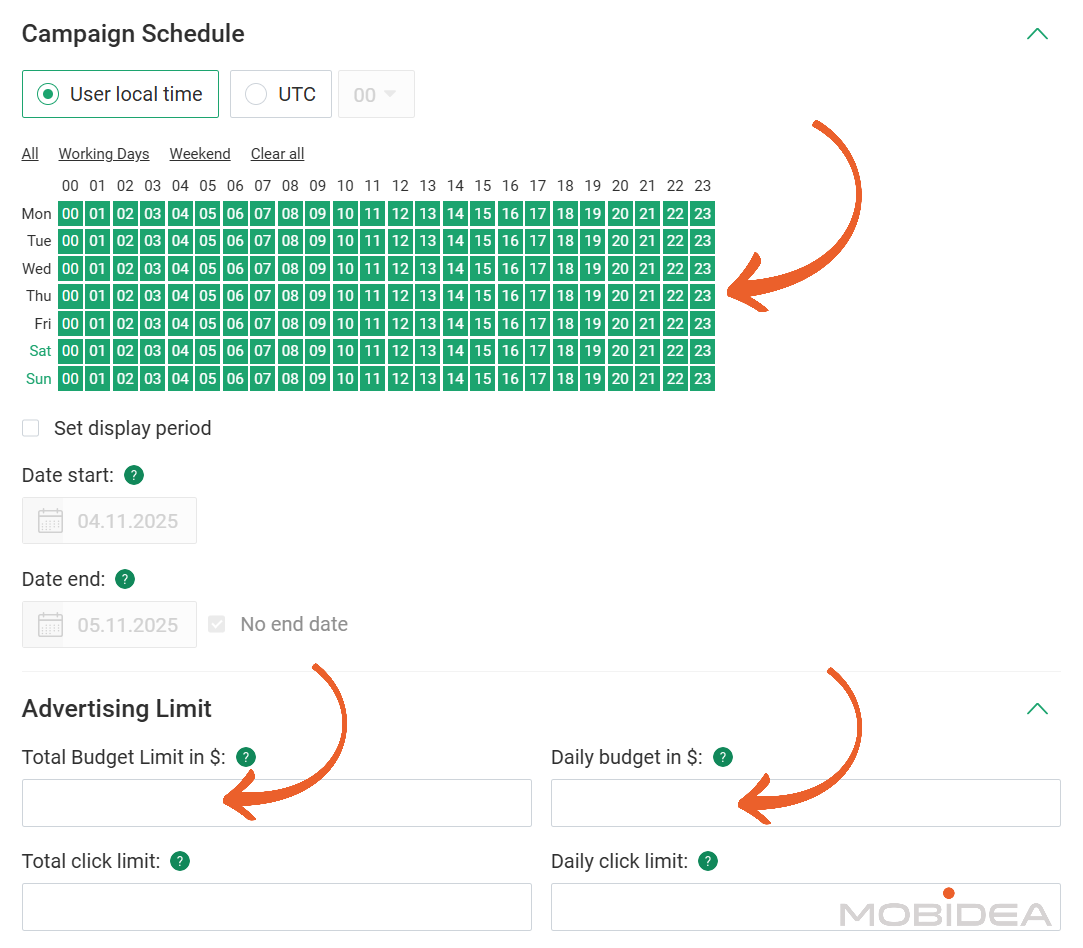Screen dimensions: 1083x948
Task: Enable Set display period checkbox
Action: click(30, 428)
